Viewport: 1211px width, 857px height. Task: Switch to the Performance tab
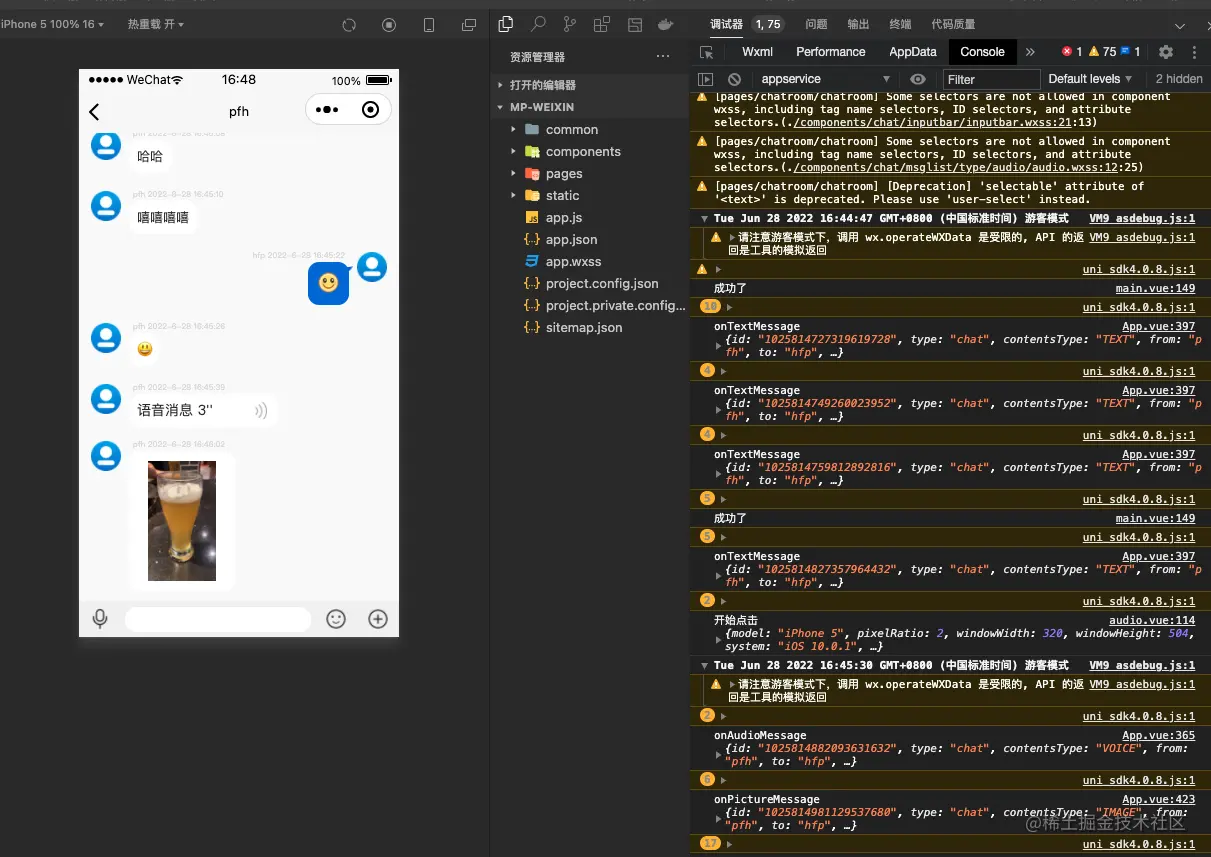click(830, 52)
